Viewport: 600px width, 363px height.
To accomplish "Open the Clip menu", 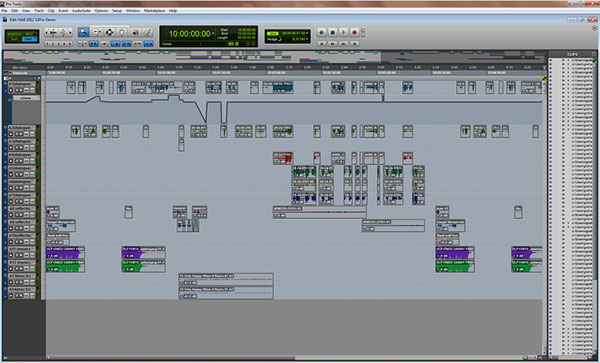I will 51,11.
